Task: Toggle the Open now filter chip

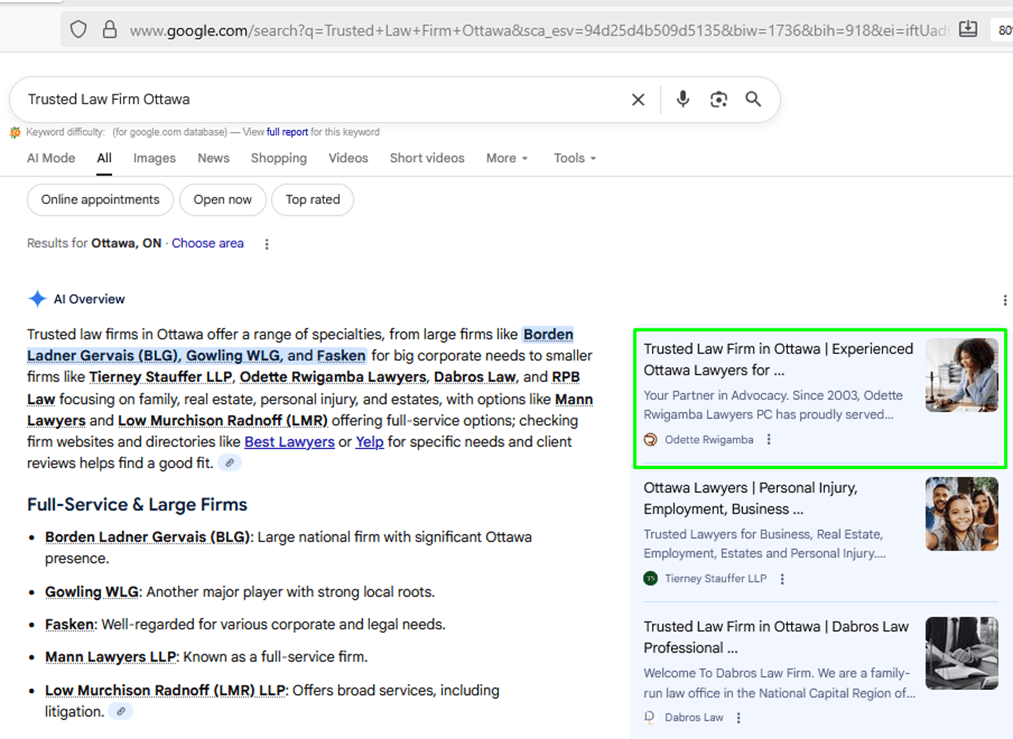Action: [x=223, y=200]
